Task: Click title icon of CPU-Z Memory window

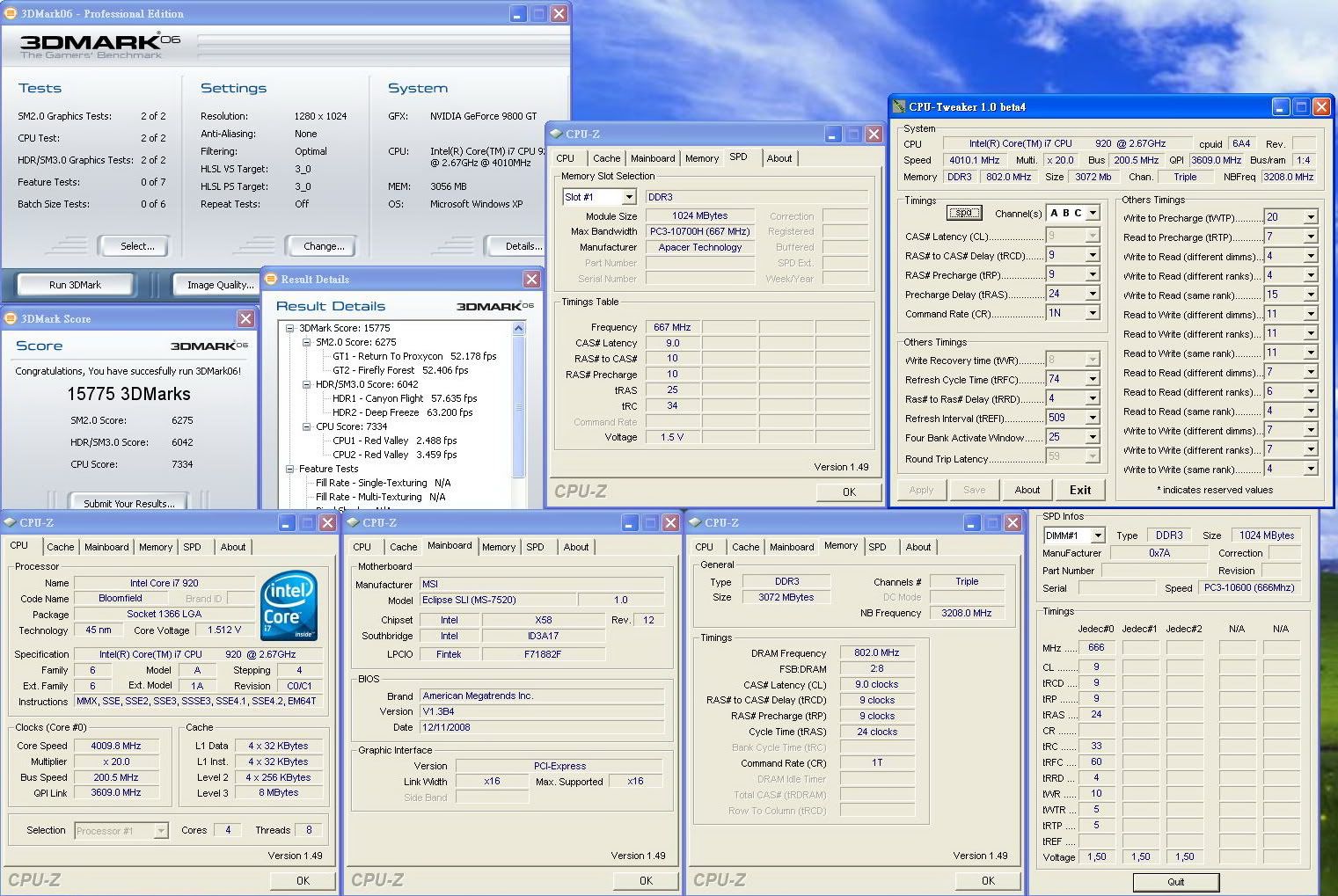Action: pos(695,522)
